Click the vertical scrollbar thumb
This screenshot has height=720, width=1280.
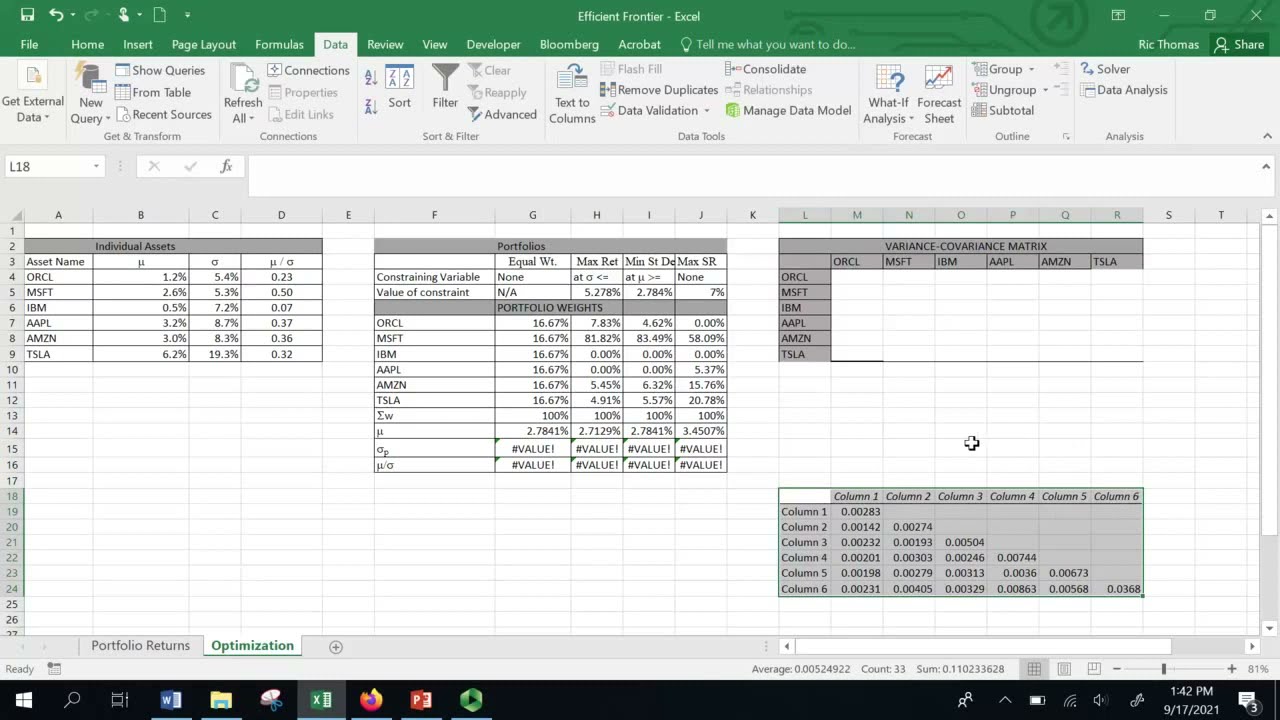point(1269,380)
